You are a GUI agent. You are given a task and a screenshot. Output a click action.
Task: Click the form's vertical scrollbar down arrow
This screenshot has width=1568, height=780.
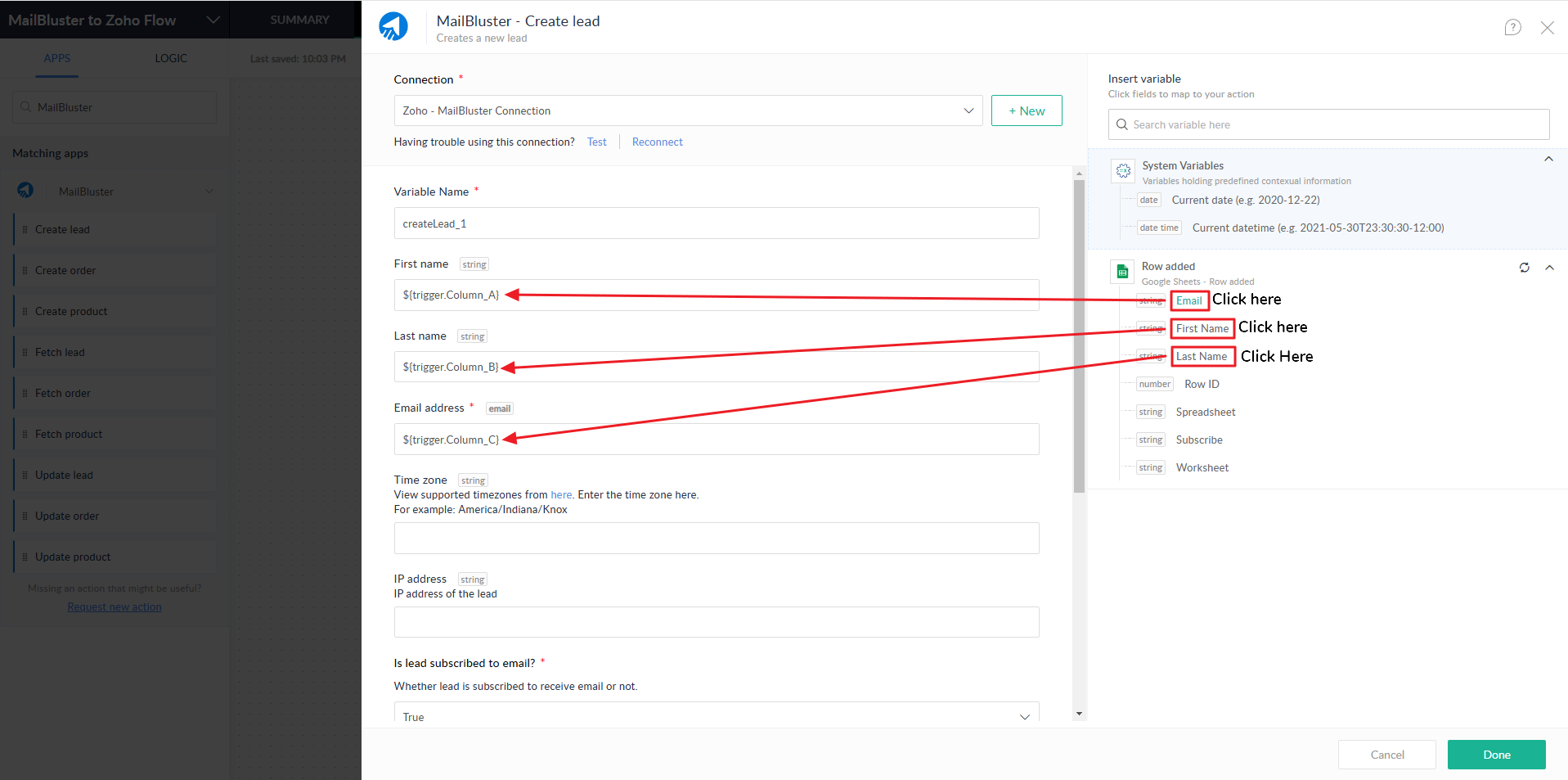1079,714
